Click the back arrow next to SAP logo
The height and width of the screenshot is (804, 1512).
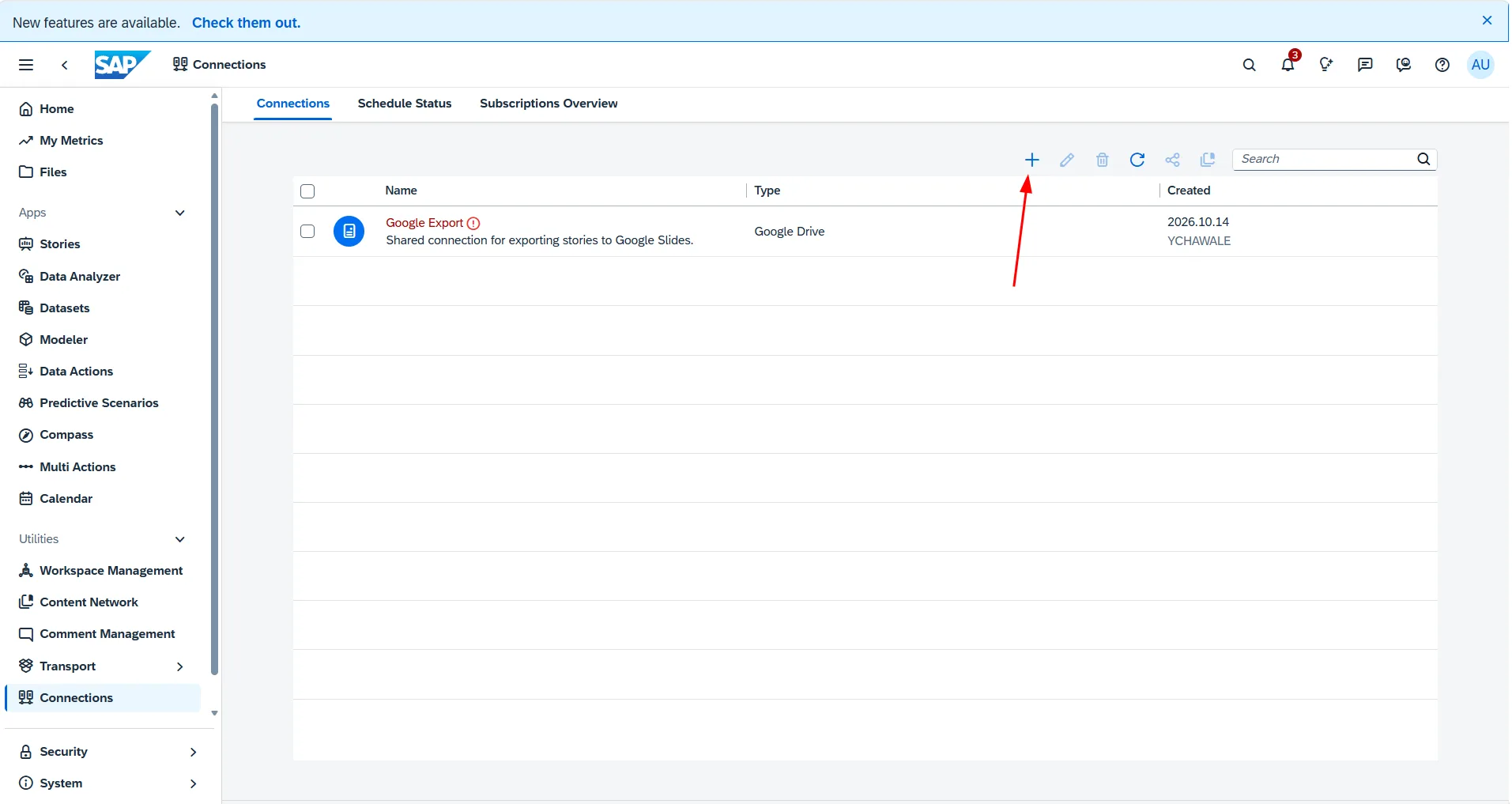tap(65, 65)
